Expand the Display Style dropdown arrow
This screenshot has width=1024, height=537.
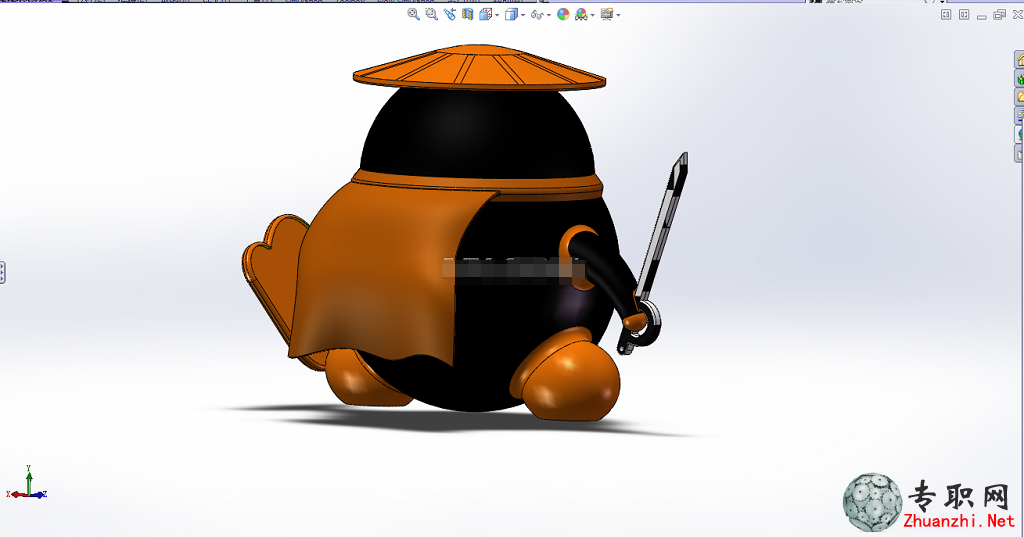point(522,15)
